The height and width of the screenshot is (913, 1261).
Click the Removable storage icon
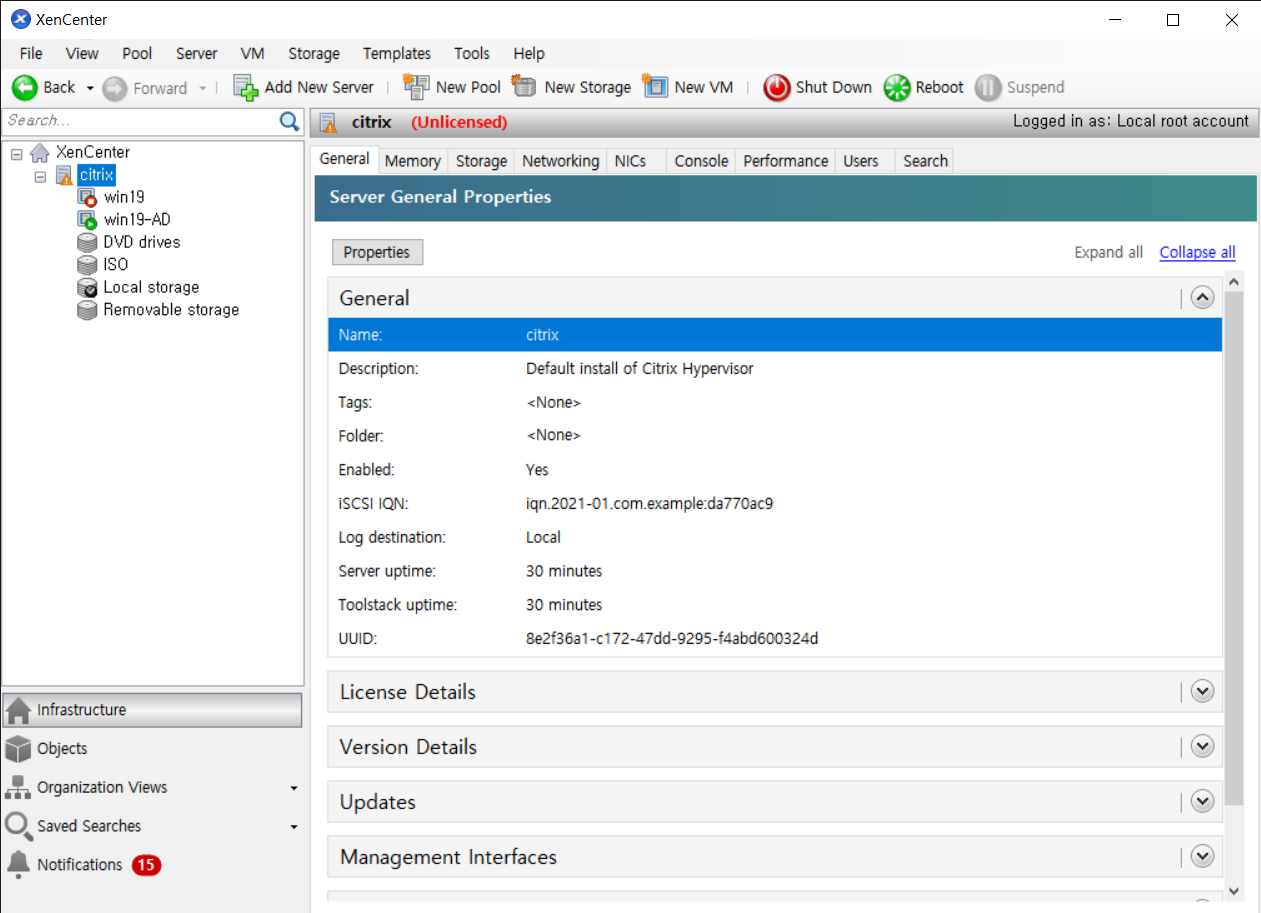click(x=87, y=310)
